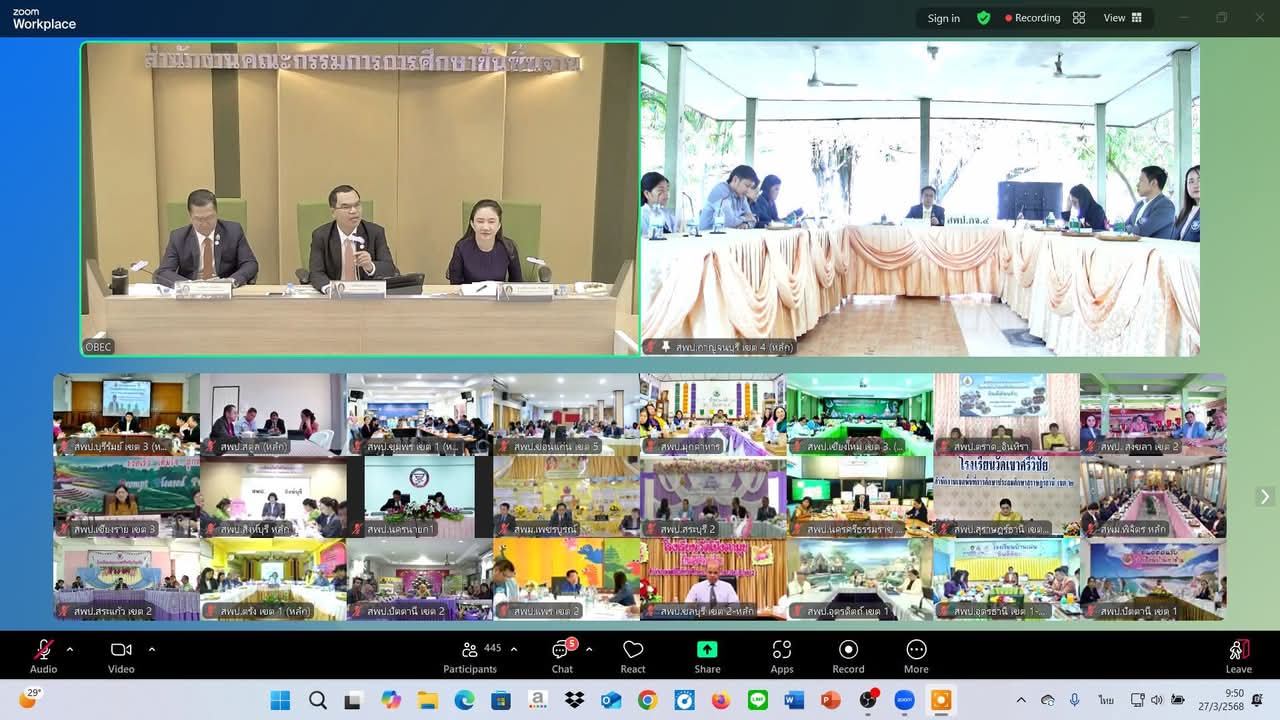This screenshot has width=1280, height=720.
Task: Expand audio options arrow beside Audio
Action: coord(70,649)
